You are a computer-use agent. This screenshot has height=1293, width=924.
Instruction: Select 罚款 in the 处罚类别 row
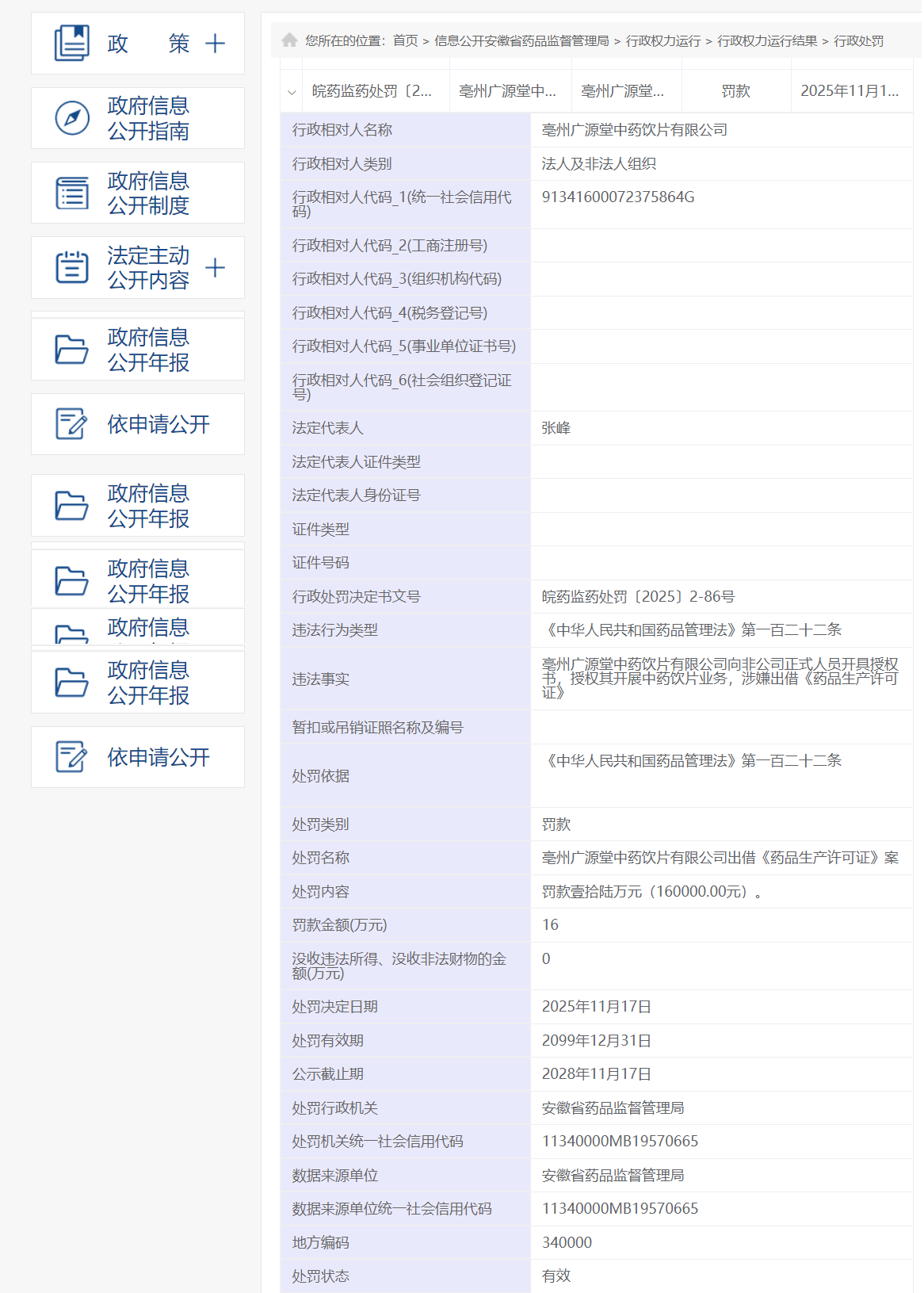point(556,824)
